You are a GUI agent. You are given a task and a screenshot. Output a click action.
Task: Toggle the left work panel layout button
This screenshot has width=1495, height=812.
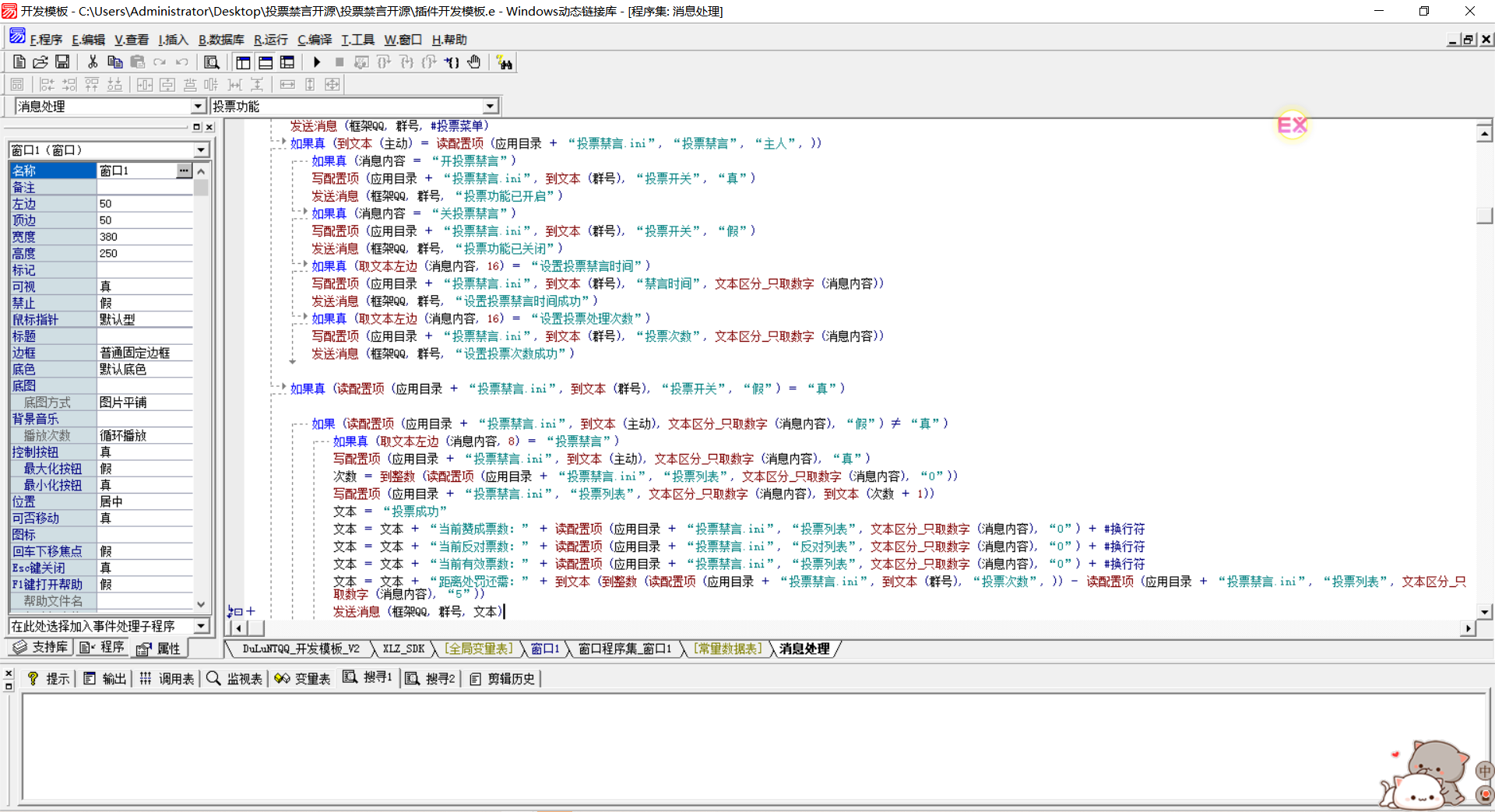click(244, 62)
